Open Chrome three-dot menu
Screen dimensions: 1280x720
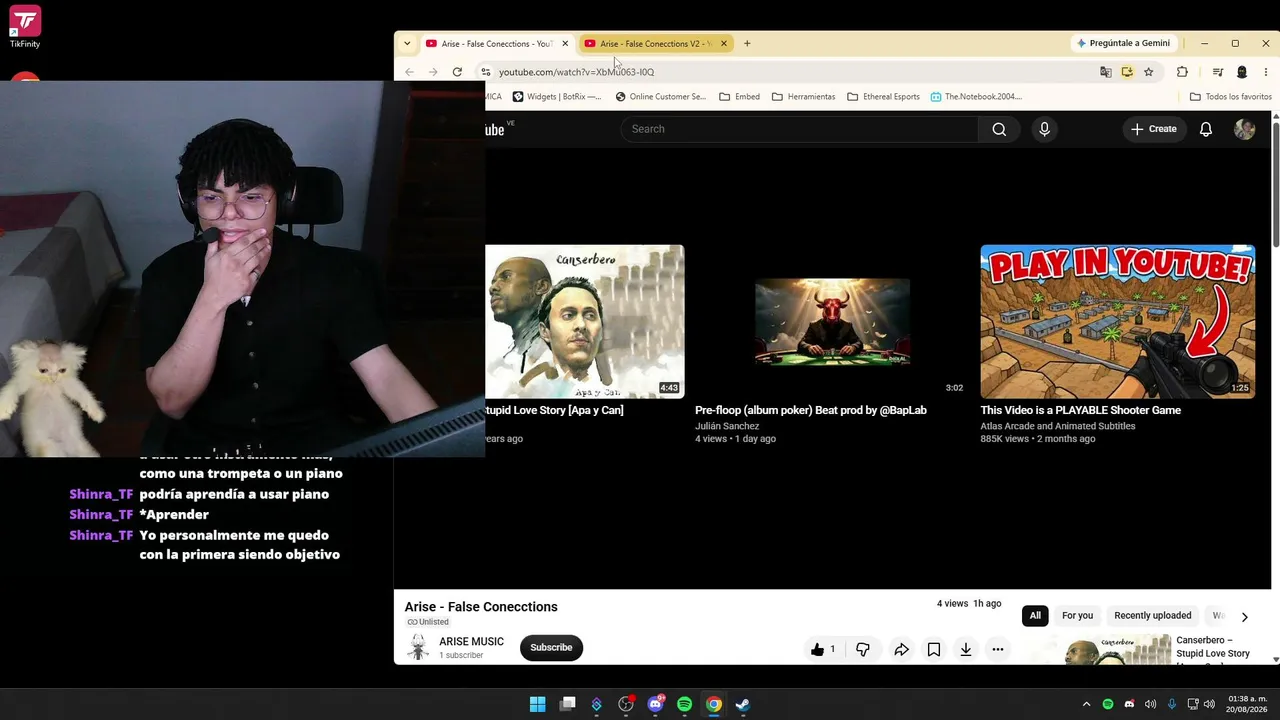tap(1266, 72)
